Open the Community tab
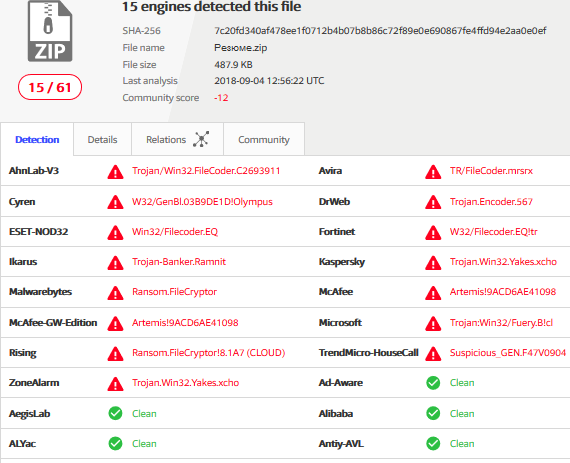The width and height of the screenshot is (570, 463). click(264, 140)
